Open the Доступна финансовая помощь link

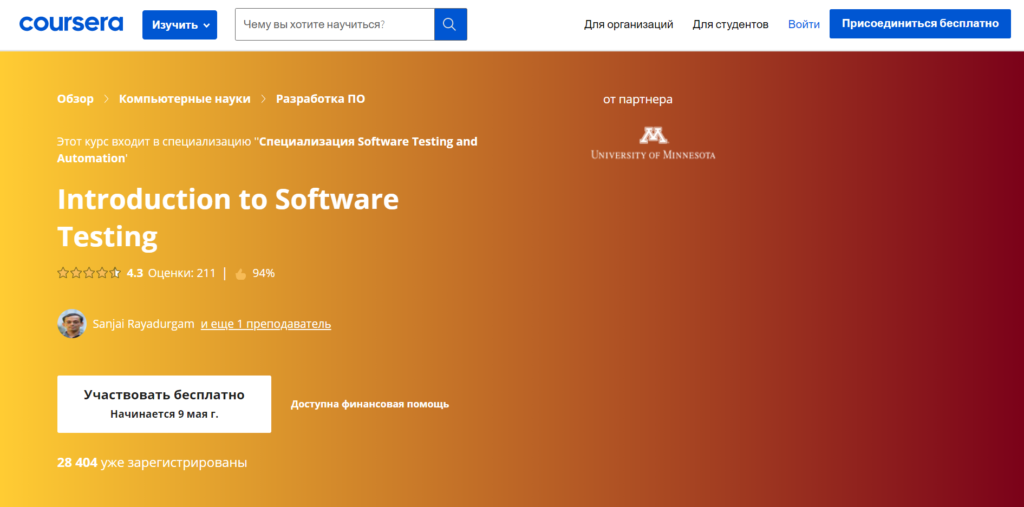369,404
